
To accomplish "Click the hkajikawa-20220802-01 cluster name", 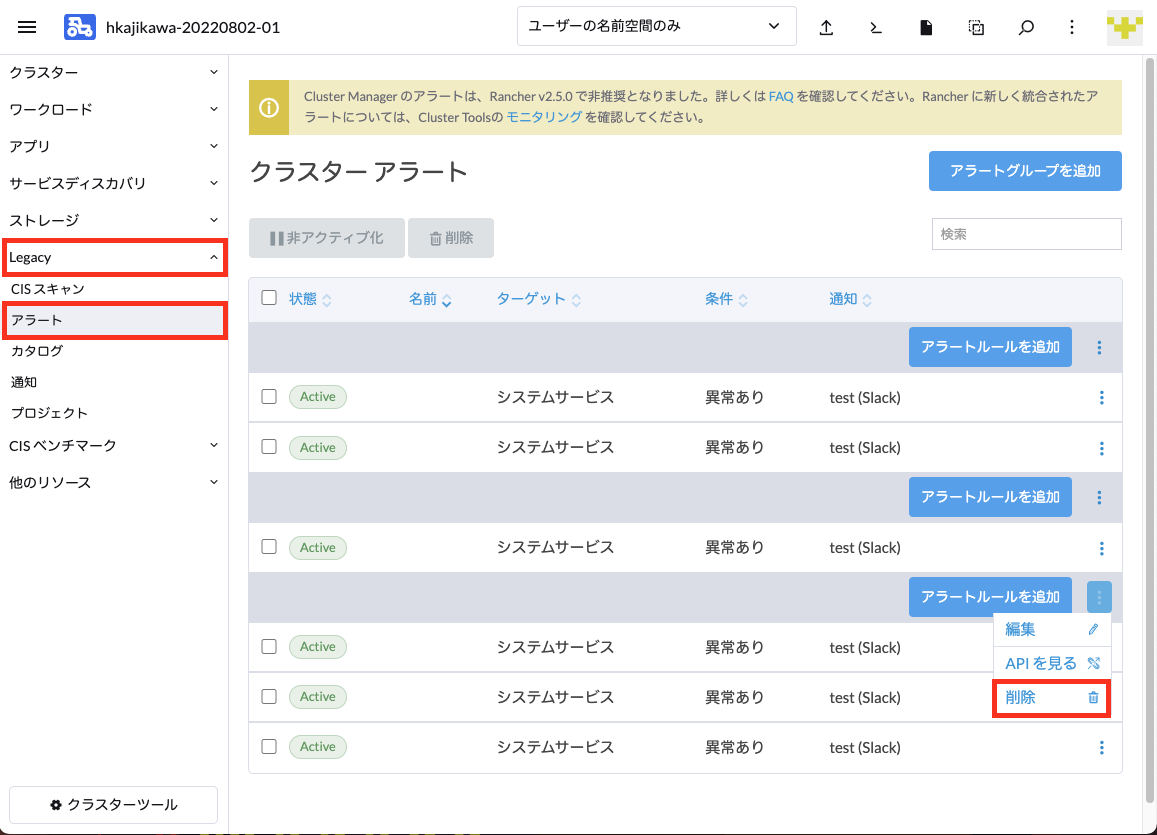I will 193,28.
